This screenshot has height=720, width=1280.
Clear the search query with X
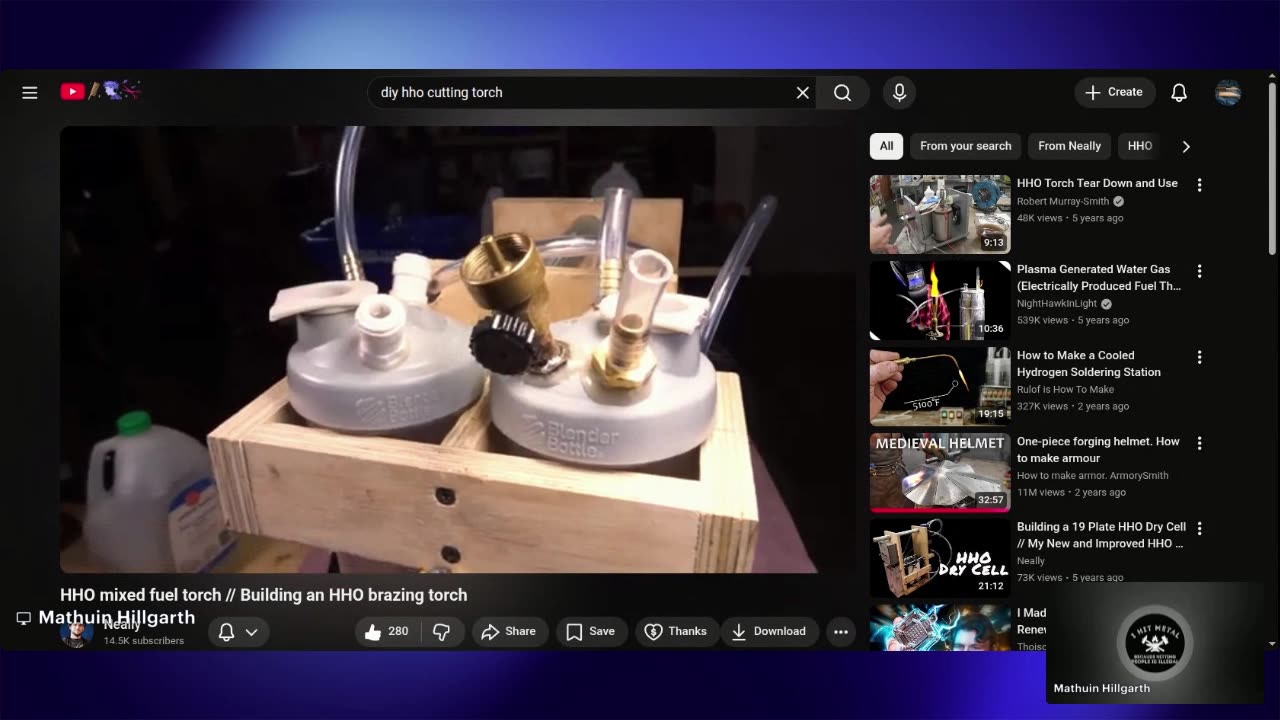[802, 92]
